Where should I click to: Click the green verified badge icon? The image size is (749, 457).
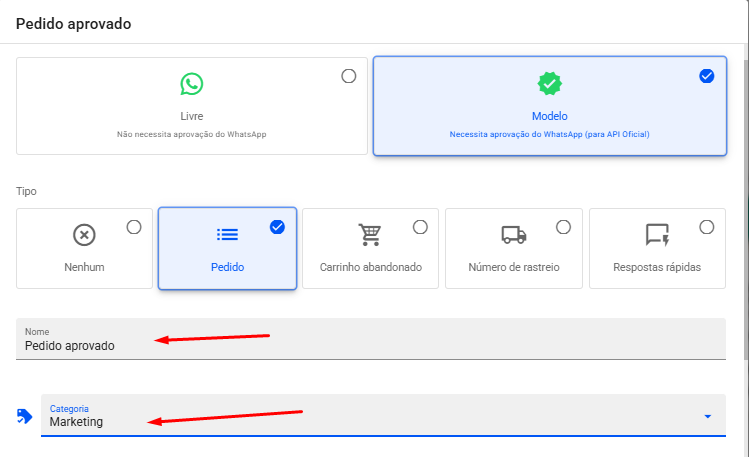[x=549, y=84]
